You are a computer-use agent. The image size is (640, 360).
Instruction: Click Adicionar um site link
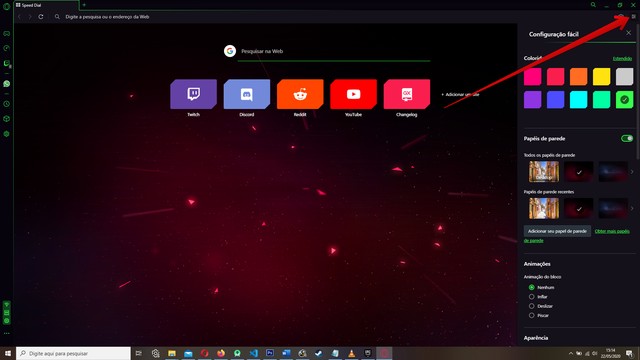coord(460,94)
